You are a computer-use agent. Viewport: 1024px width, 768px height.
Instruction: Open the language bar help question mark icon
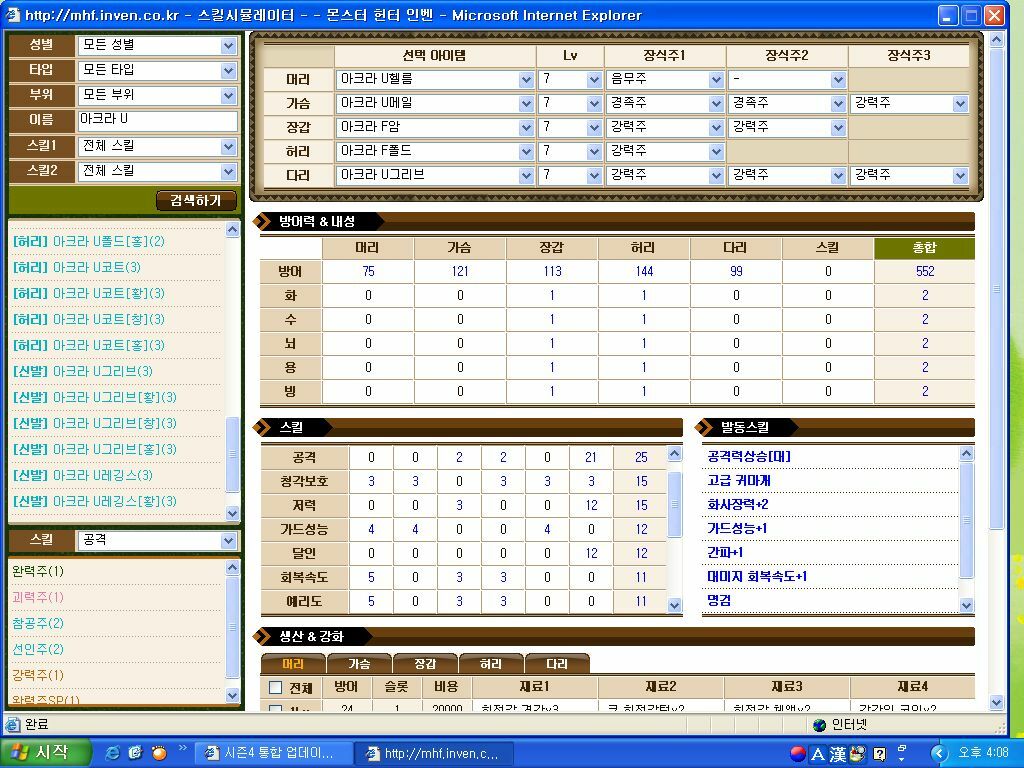(879, 754)
